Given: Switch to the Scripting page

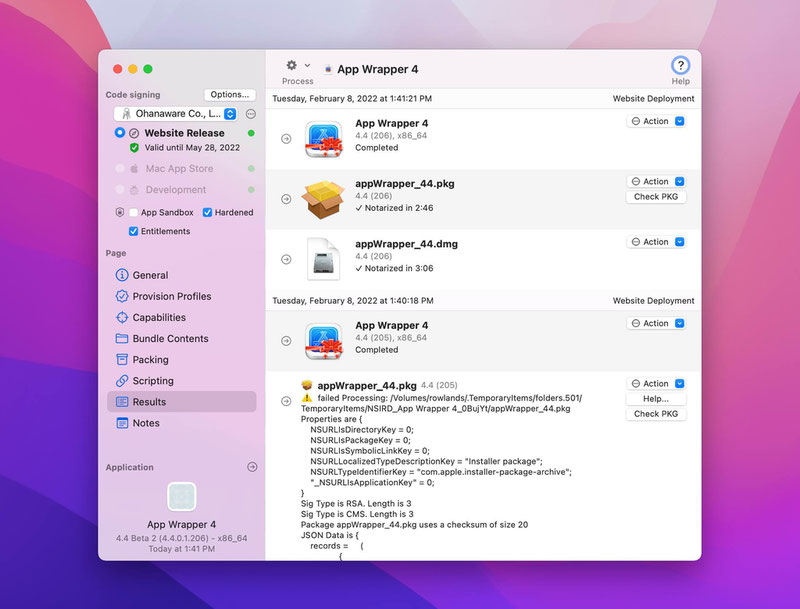Looking at the screenshot, I should (x=182, y=381).
